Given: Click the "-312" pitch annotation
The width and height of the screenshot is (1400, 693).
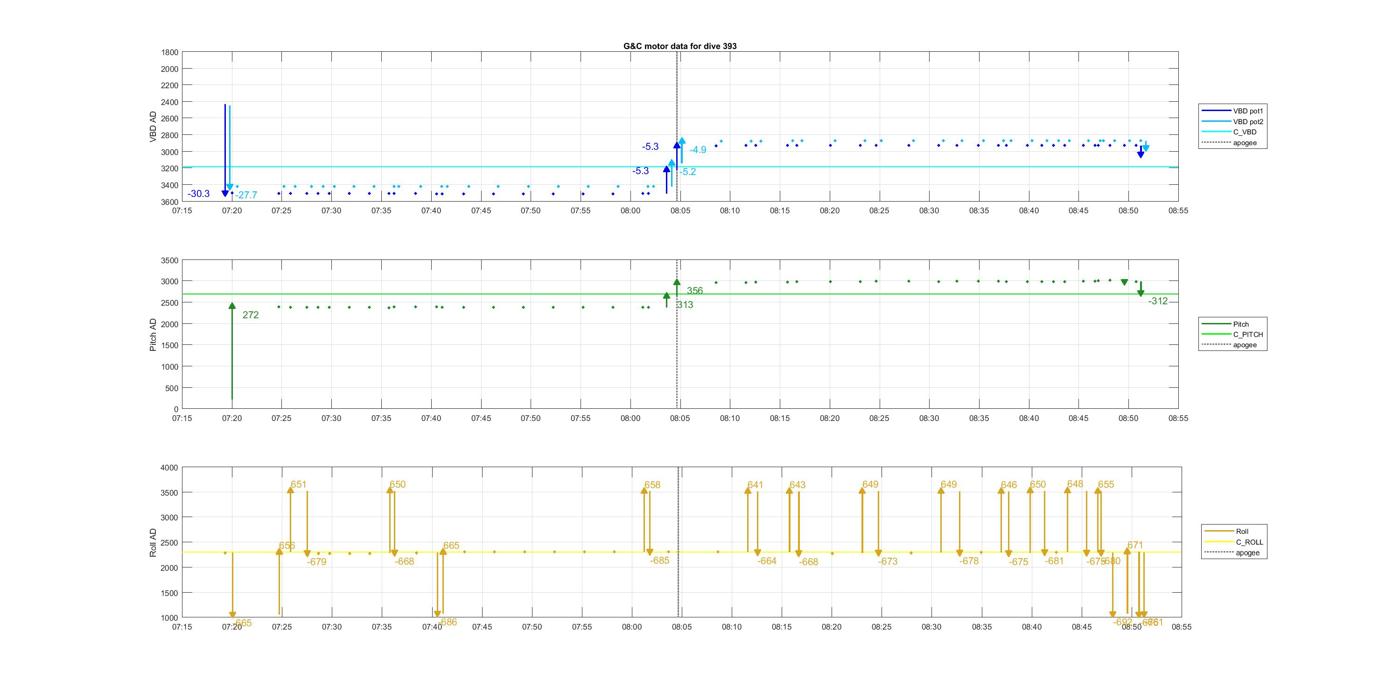Looking at the screenshot, I should point(1158,301).
